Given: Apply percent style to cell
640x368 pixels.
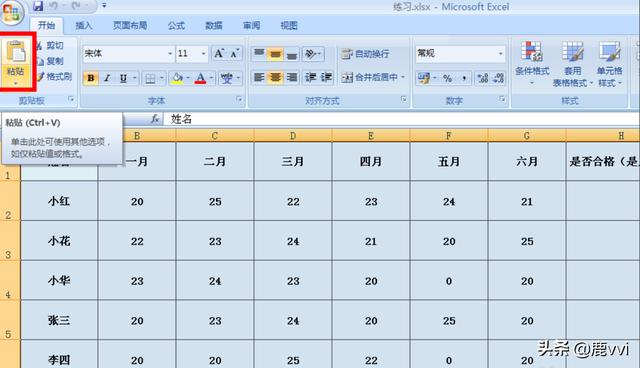Looking at the screenshot, I should point(447,78).
